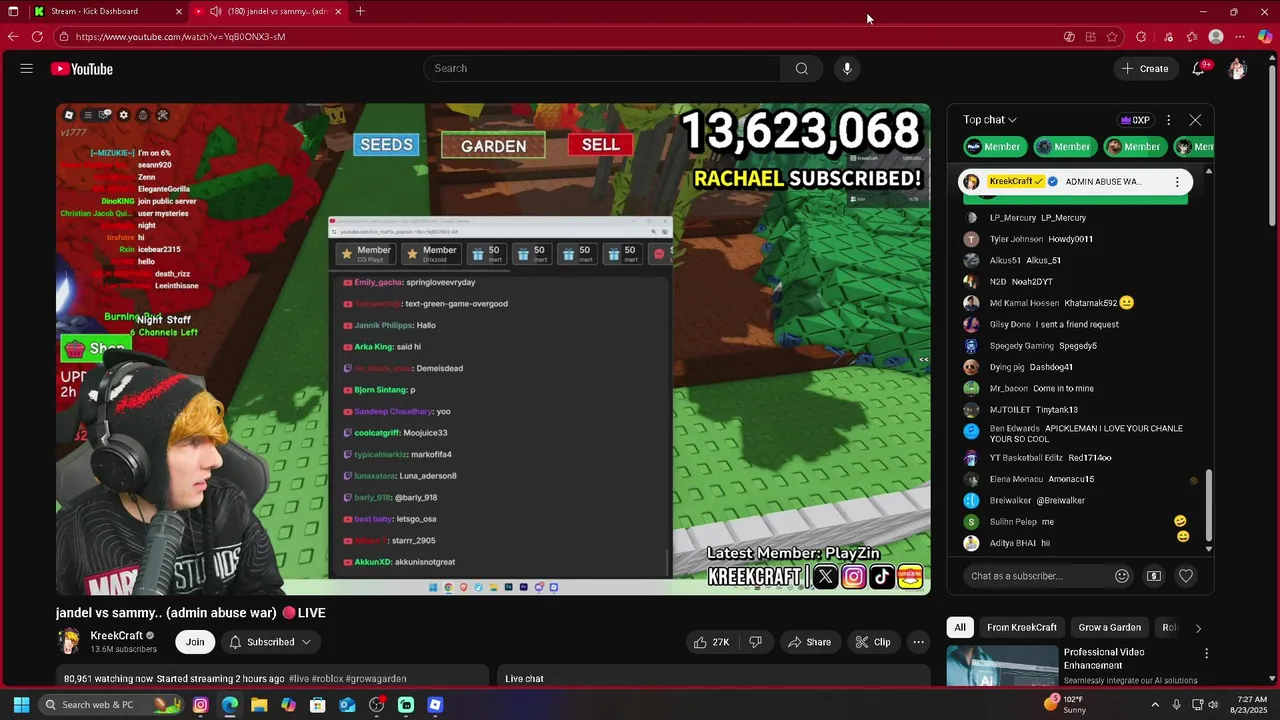This screenshot has height=720, width=1280.
Task: Send a heart reaction in chat
Action: [x=1186, y=576]
